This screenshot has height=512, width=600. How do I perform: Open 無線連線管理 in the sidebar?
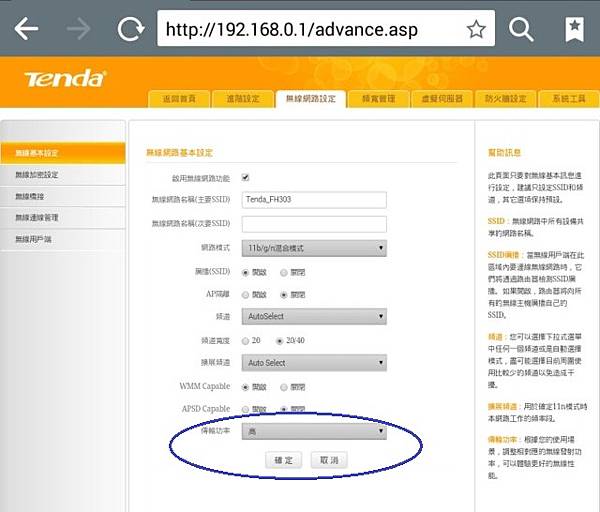(63, 218)
